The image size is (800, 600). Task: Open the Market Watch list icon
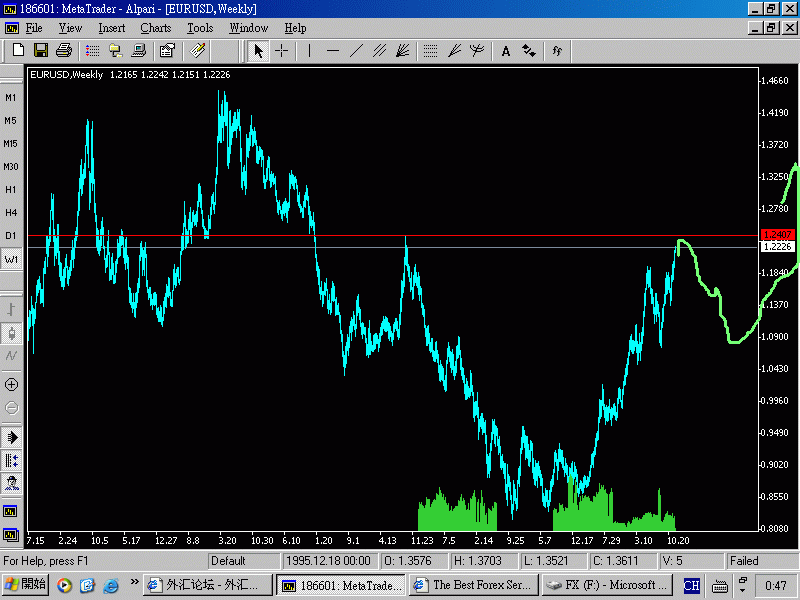[x=92, y=51]
